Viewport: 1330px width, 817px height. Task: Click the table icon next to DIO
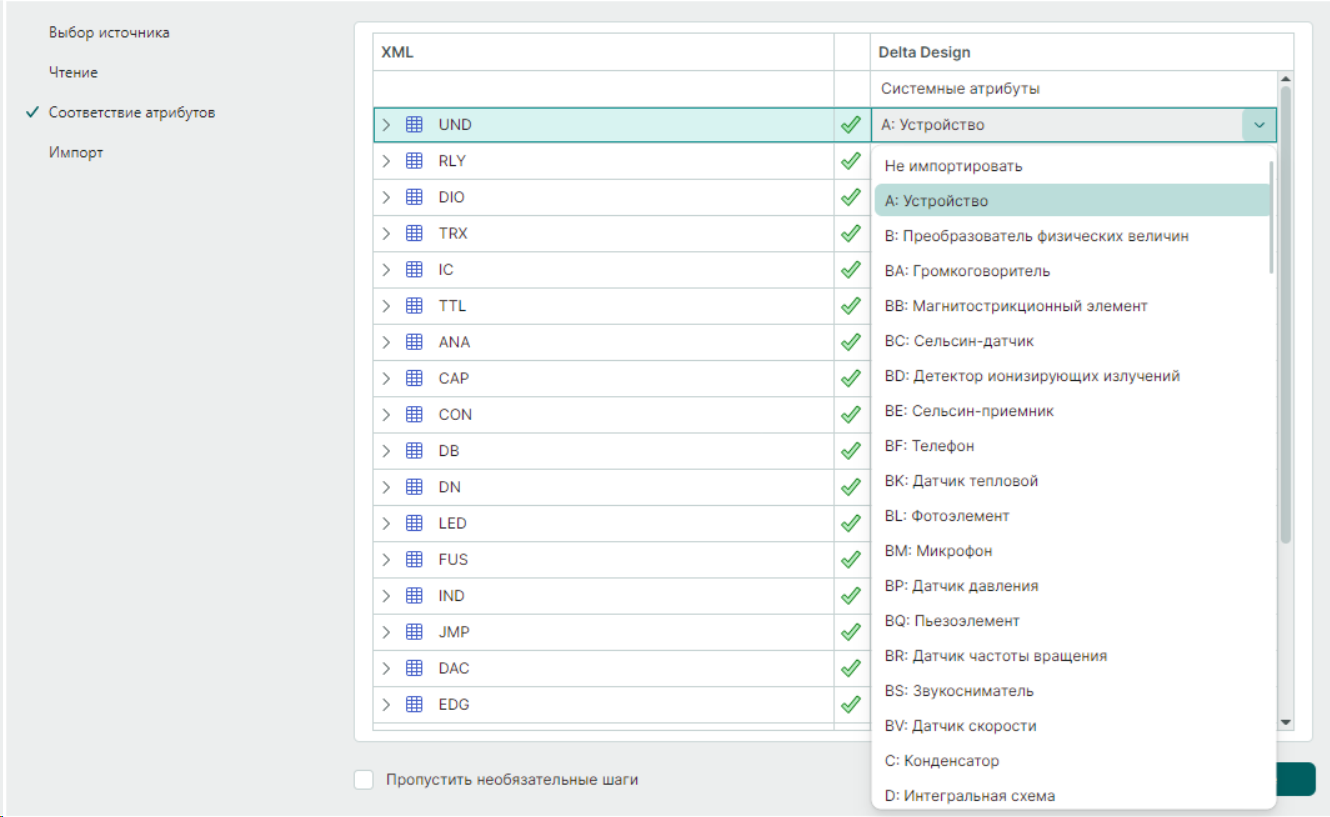[414, 197]
